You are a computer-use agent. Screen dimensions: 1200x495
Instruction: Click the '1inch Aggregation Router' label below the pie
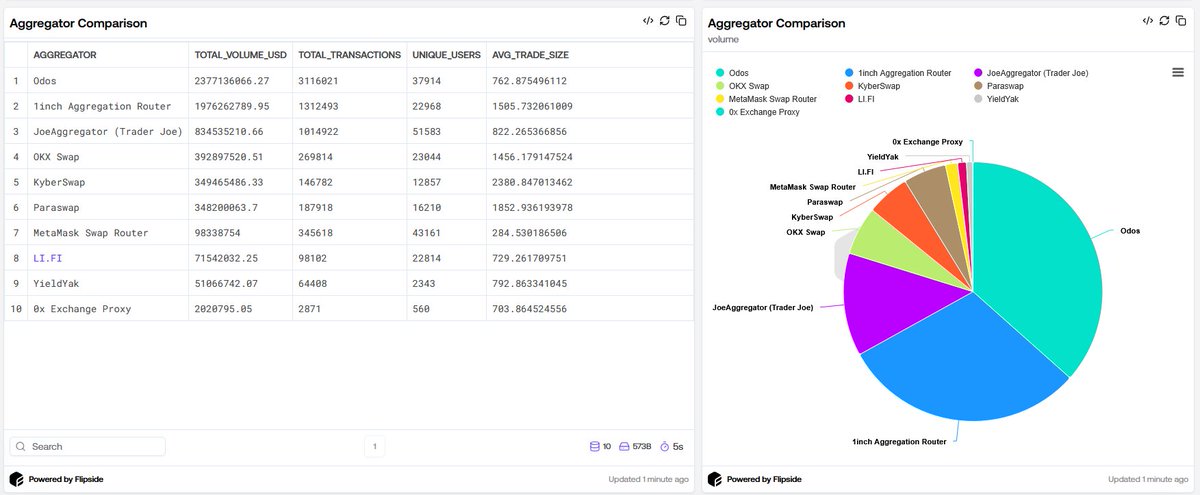[x=899, y=441]
